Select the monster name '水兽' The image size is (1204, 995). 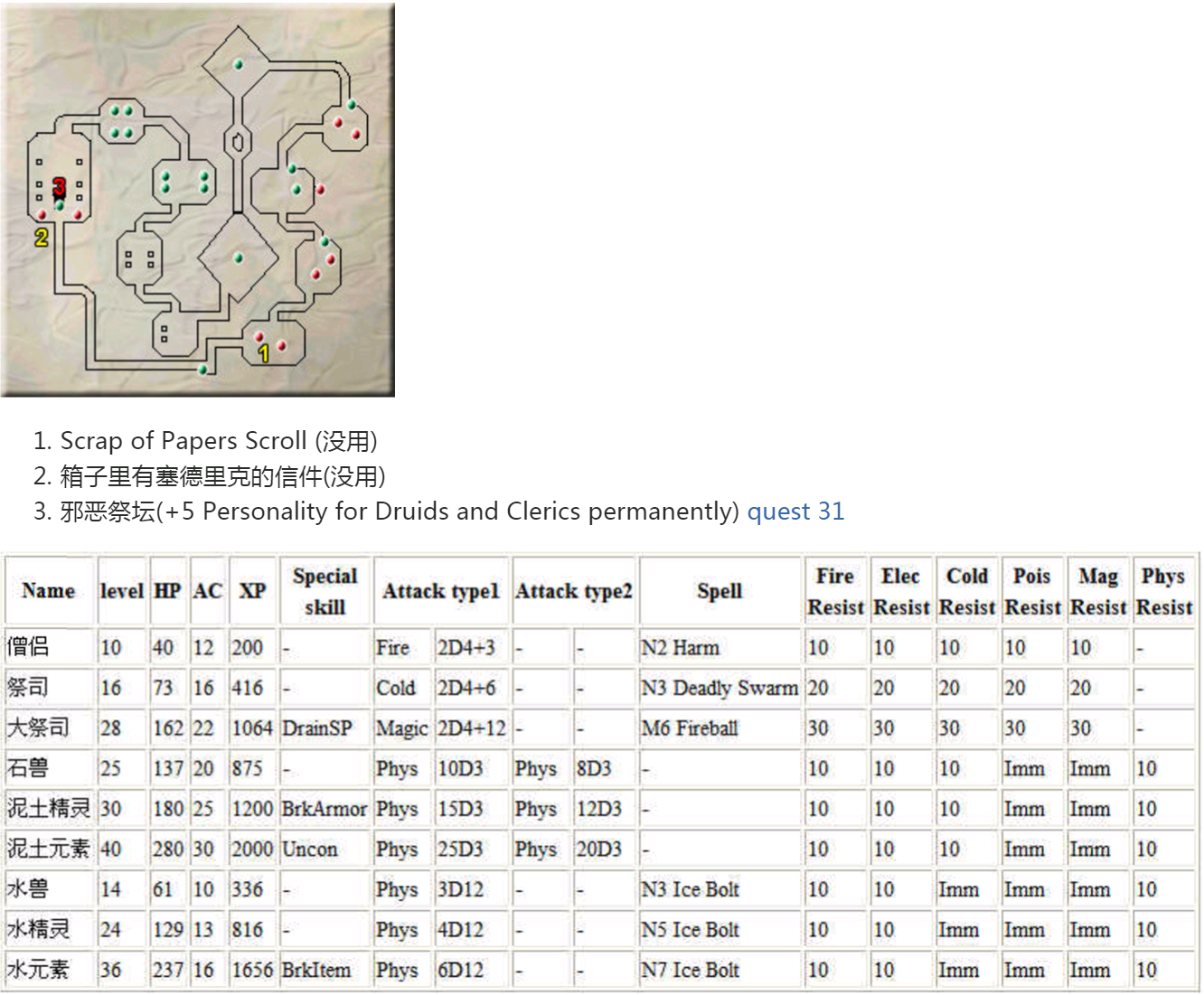(28, 889)
